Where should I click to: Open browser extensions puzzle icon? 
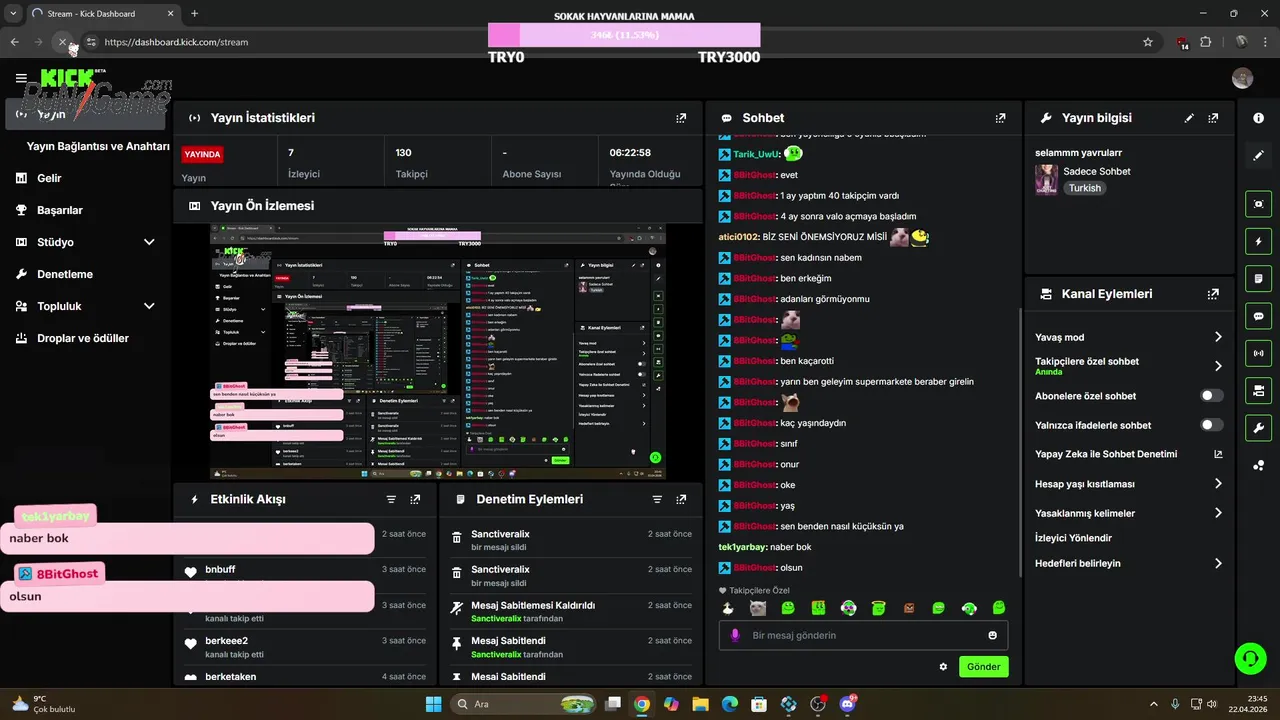[1205, 42]
